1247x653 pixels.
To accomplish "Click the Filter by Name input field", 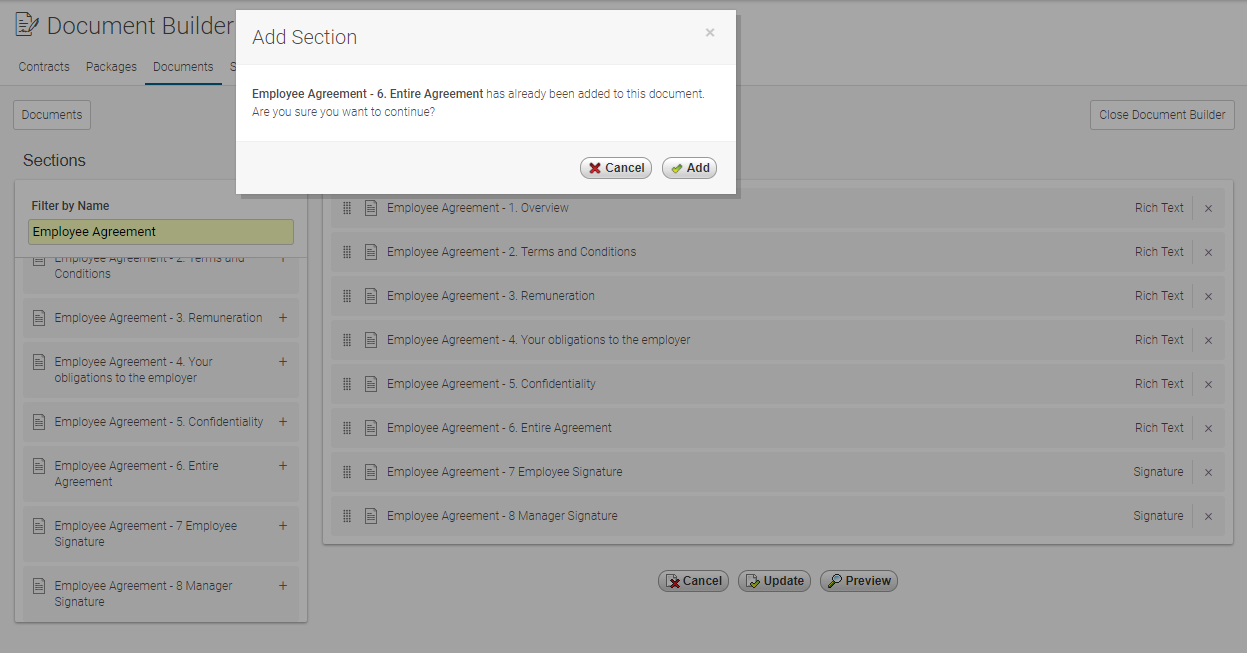I will (x=161, y=232).
